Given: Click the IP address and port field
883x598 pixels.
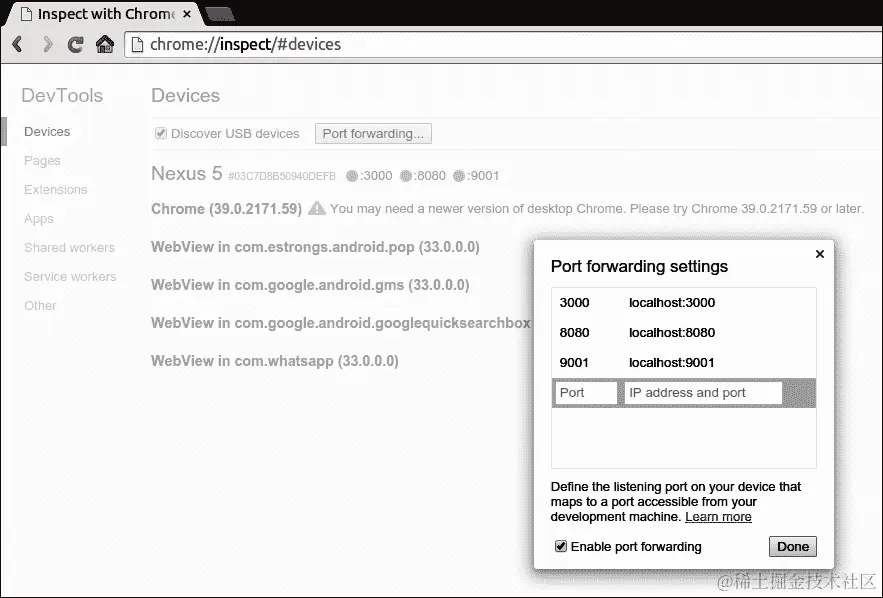Looking at the screenshot, I should 703,393.
